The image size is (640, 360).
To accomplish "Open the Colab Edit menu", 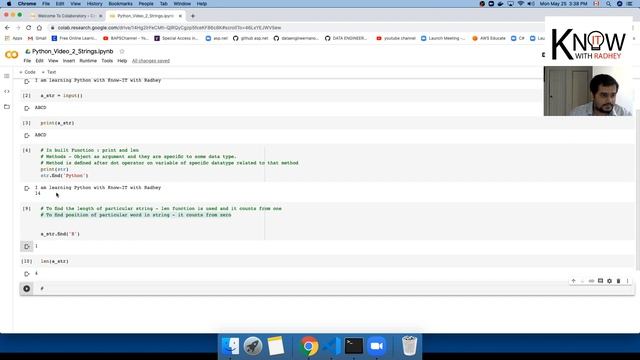I will [x=39, y=61].
